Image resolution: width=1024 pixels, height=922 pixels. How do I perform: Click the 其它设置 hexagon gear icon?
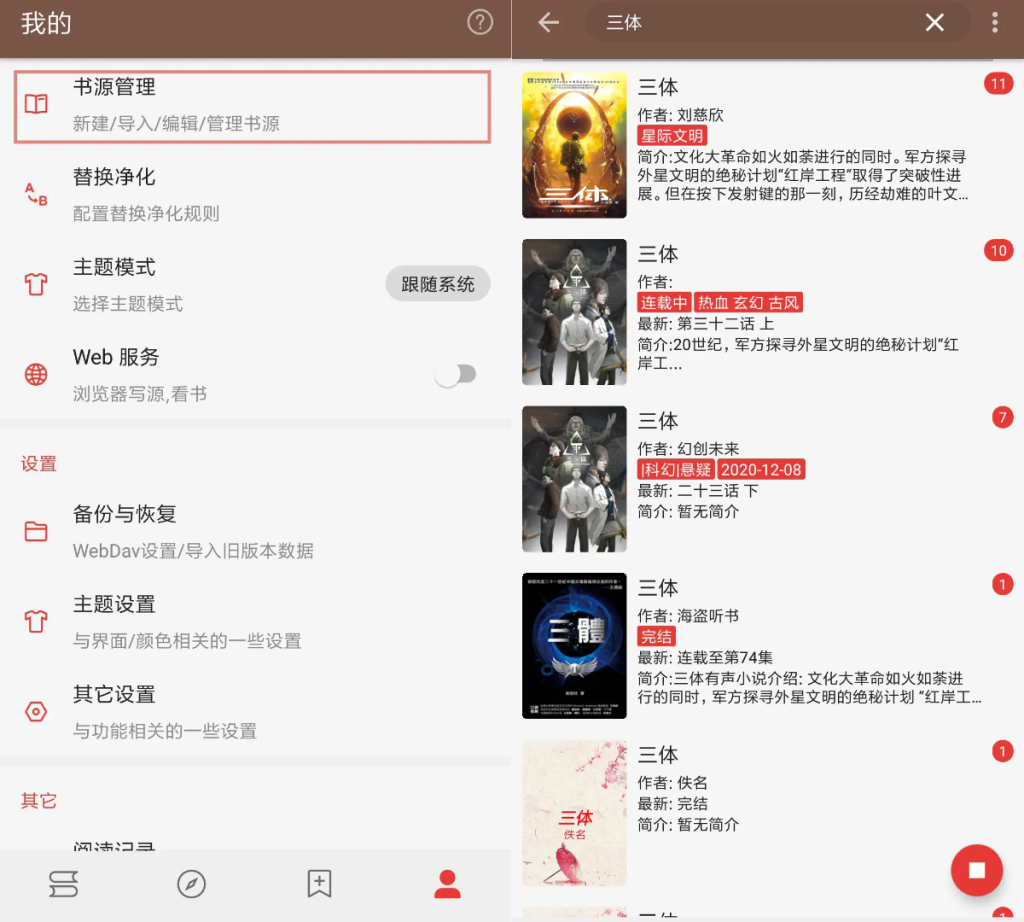click(36, 711)
